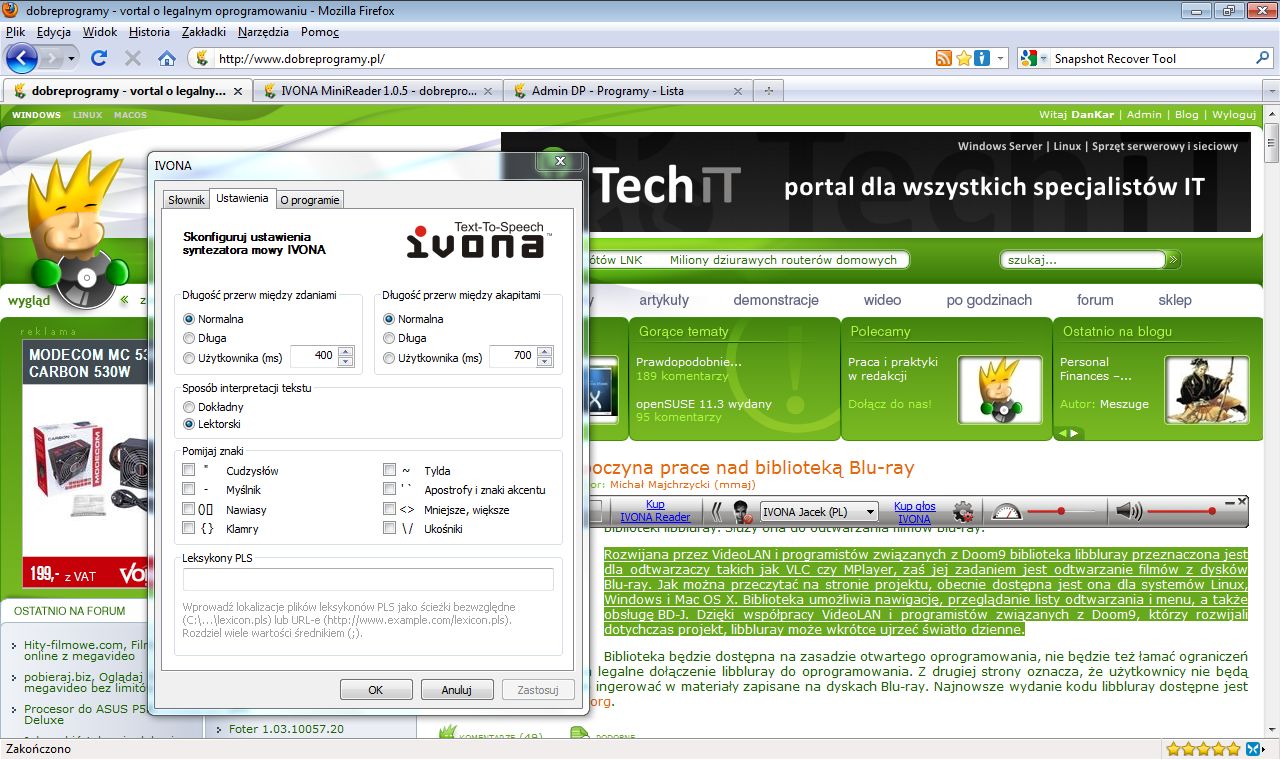
Task: Click the Kup głos IVONA link
Action: (915, 512)
